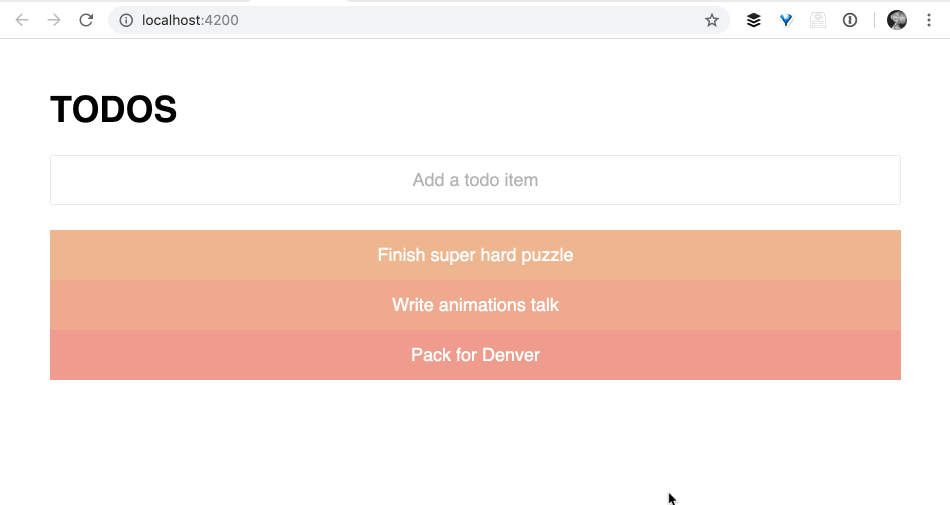Select the 'Finish super hard puzzle' todo
The height and width of the screenshot is (505, 950).
(x=475, y=255)
